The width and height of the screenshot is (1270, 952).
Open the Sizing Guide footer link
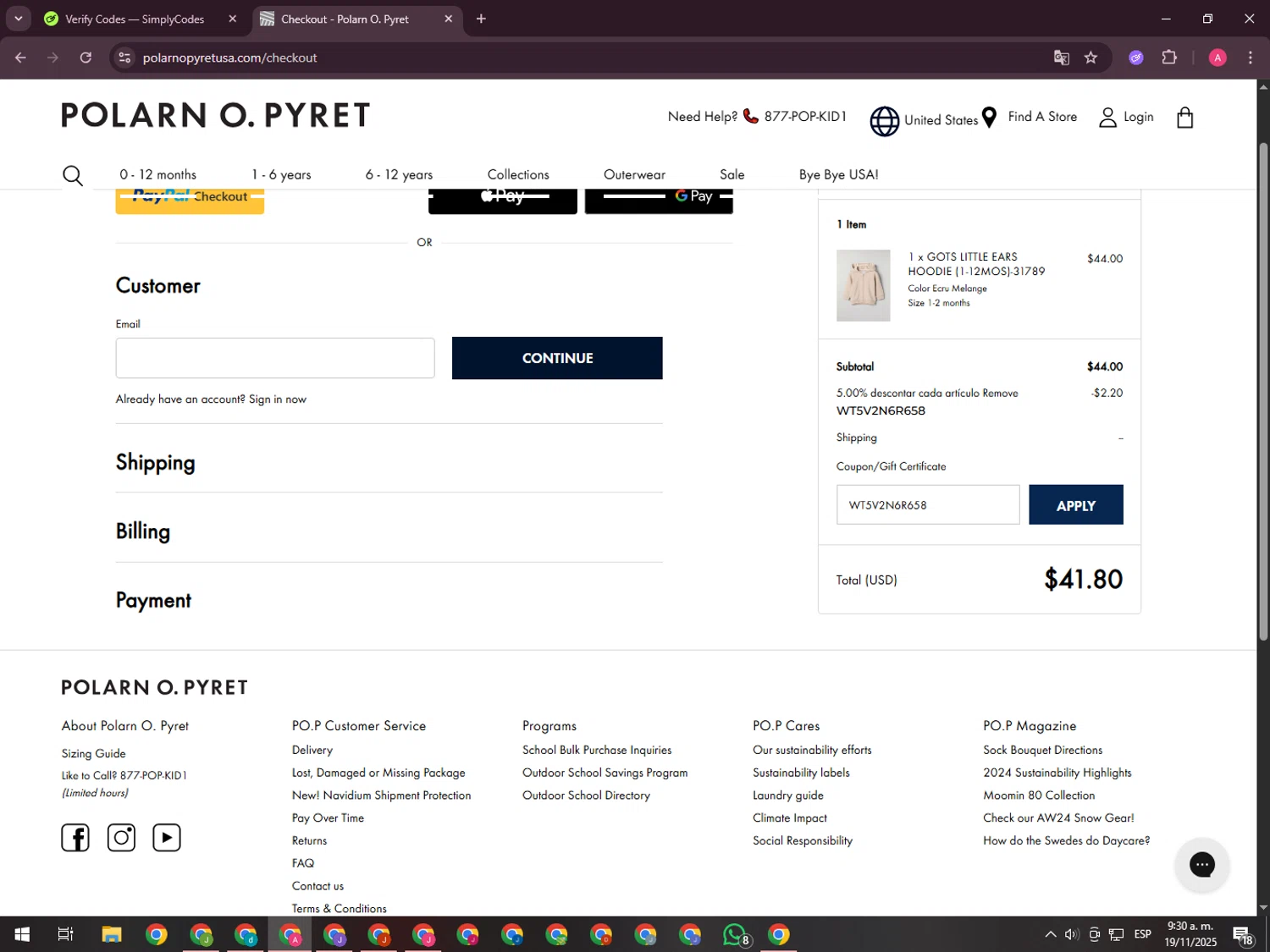93,753
